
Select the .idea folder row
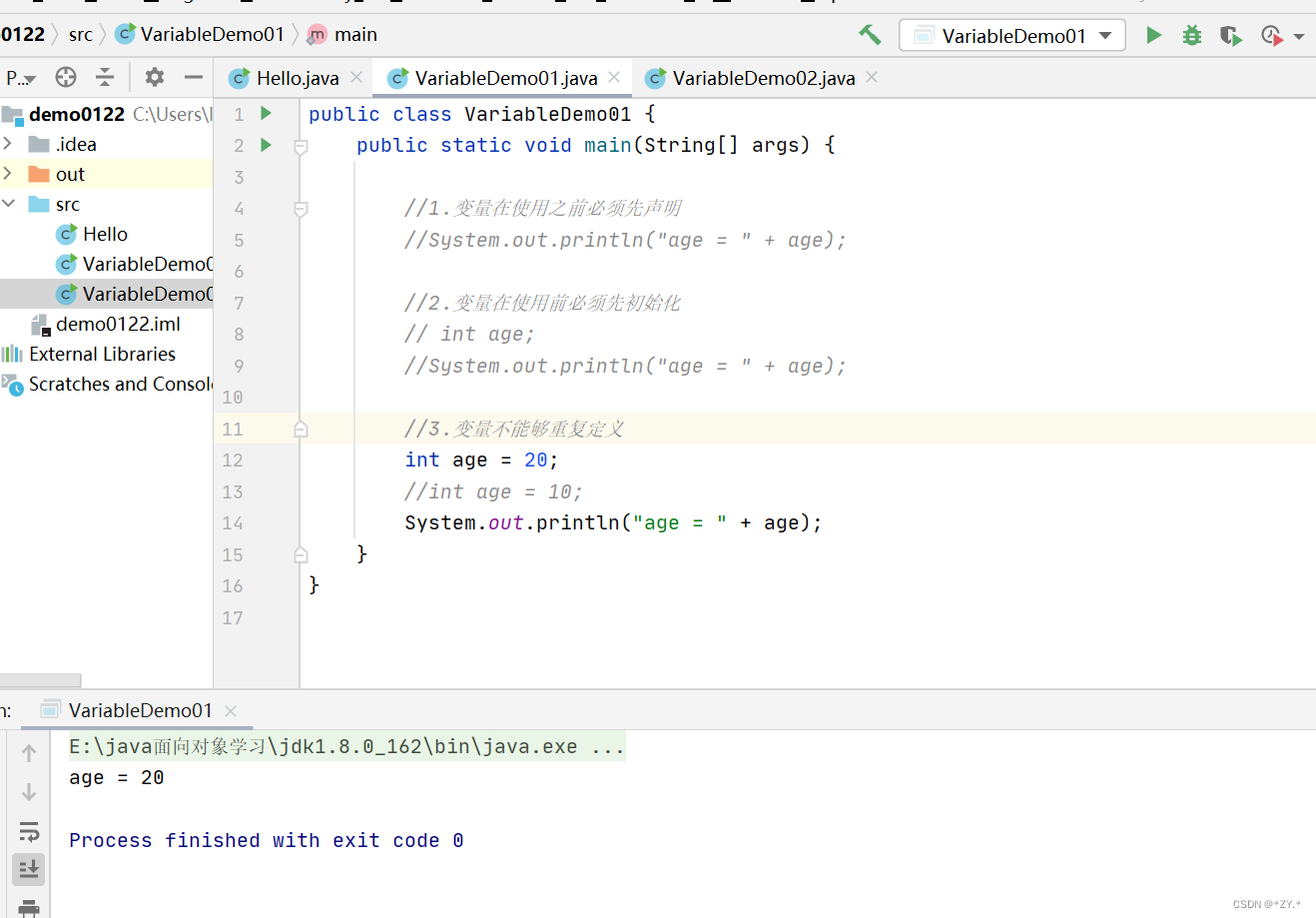coord(107,144)
